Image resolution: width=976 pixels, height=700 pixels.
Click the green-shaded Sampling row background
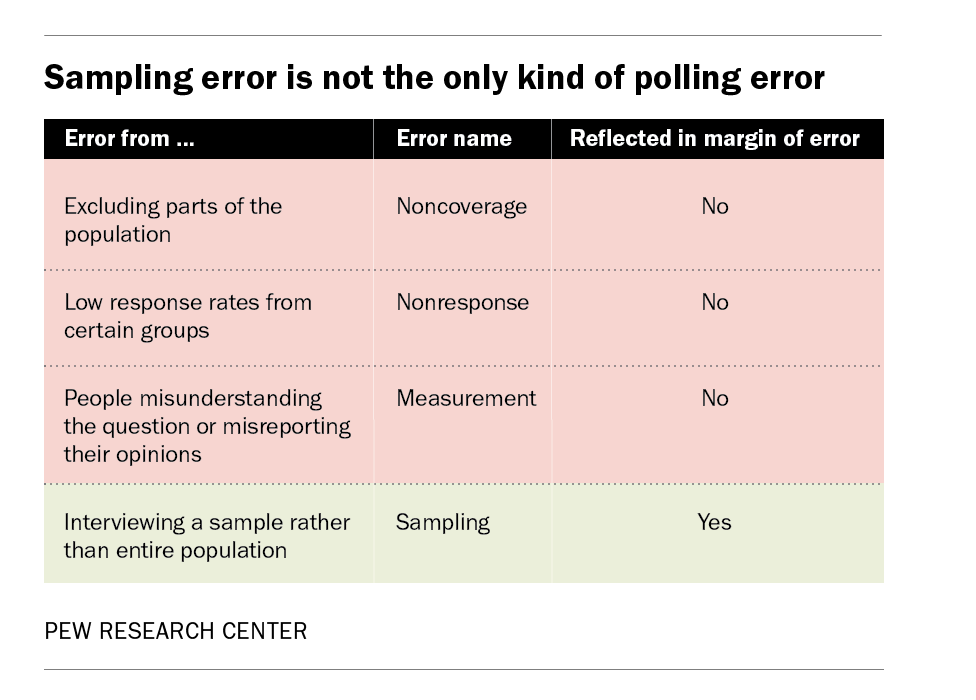464,534
